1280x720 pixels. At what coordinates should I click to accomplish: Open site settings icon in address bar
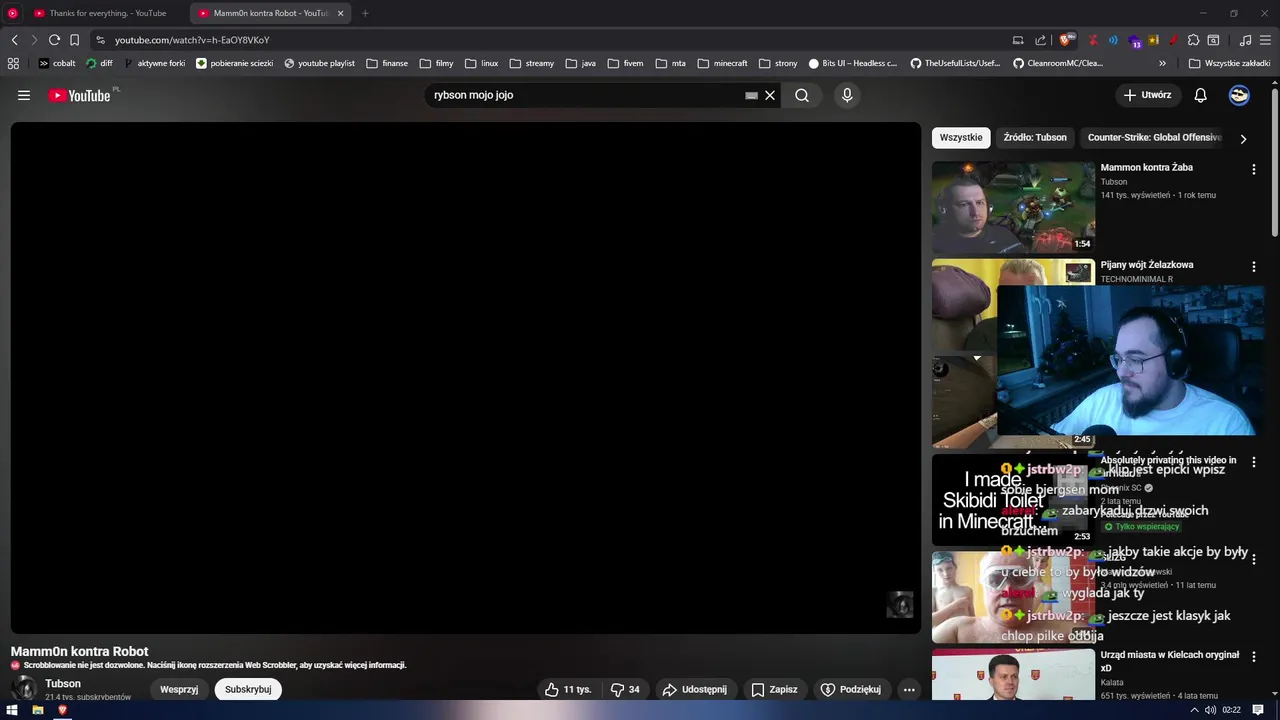pos(100,40)
